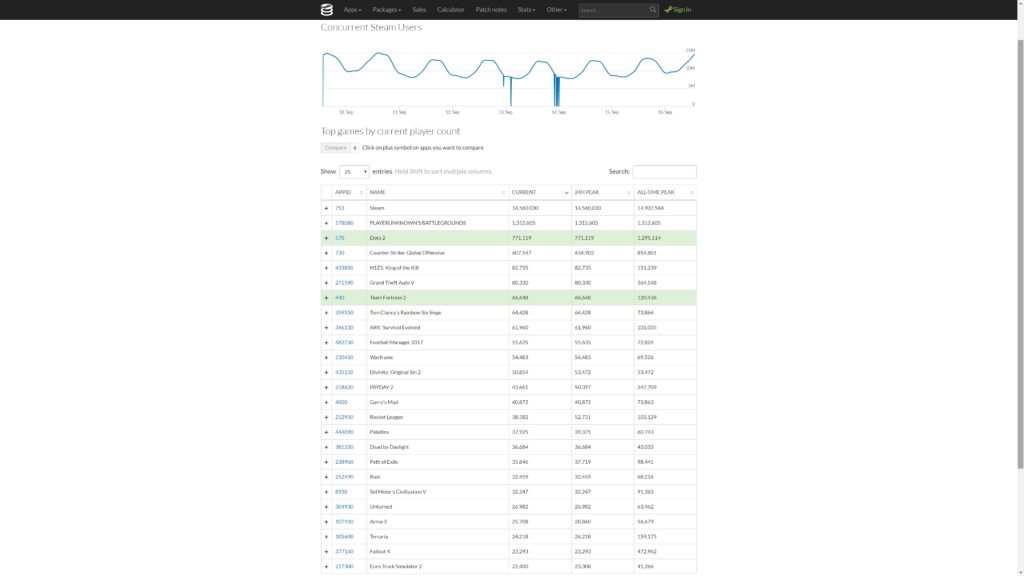Click the plus icon next to Grand Theft Auto V

click(326, 283)
